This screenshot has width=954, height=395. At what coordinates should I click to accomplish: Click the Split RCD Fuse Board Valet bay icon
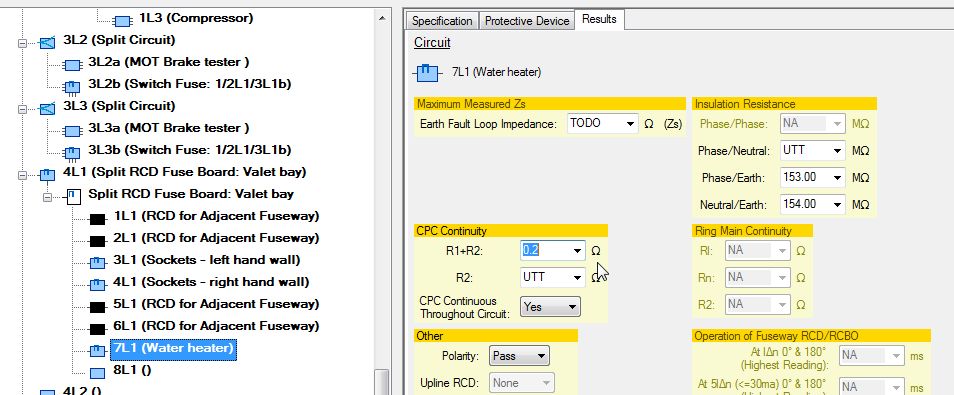[x=72, y=196]
